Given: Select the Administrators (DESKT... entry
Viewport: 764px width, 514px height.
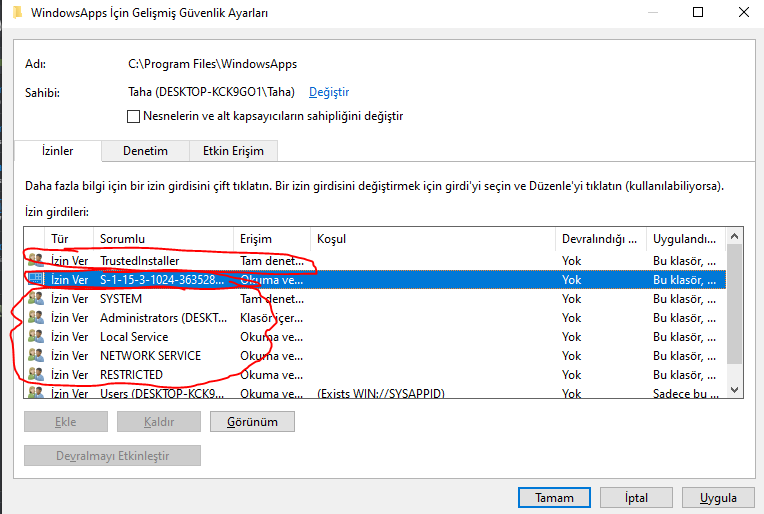Looking at the screenshot, I should (x=375, y=318).
